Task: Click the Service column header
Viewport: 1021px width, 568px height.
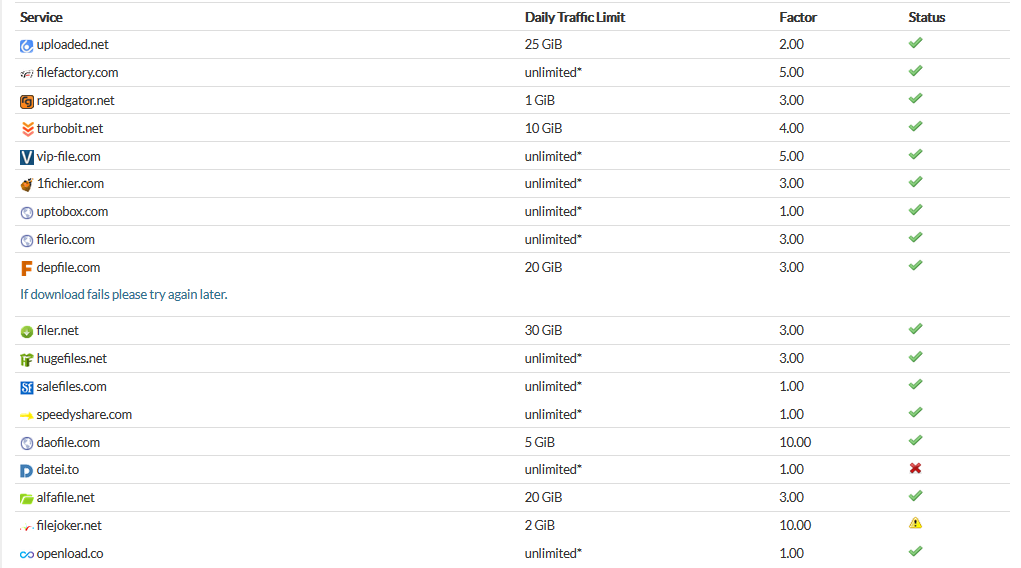Action: (41, 18)
